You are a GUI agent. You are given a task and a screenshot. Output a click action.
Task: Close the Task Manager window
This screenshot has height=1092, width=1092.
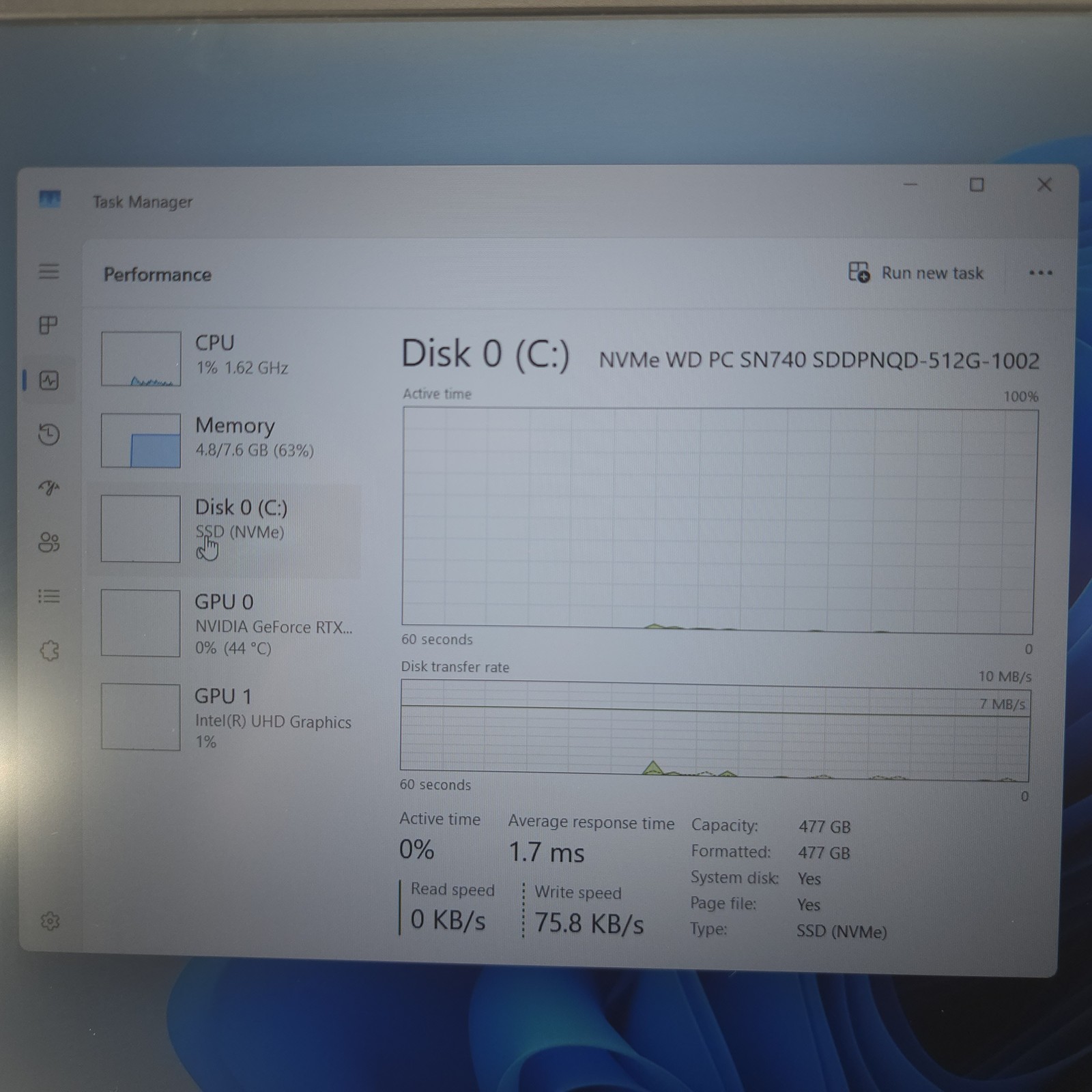tap(1044, 185)
